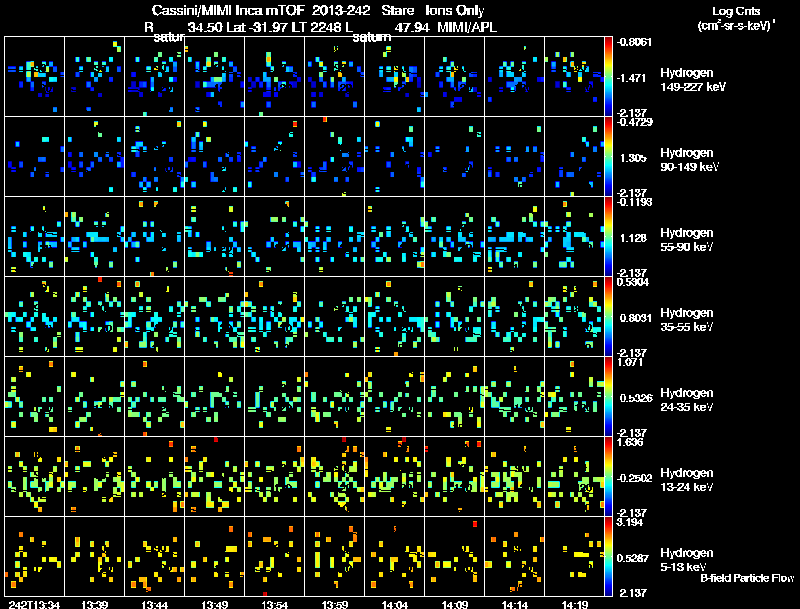Image resolution: width=800 pixels, height=609 pixels.
Task: Click the '14:14' time axis label
Action: pos(514,605)
